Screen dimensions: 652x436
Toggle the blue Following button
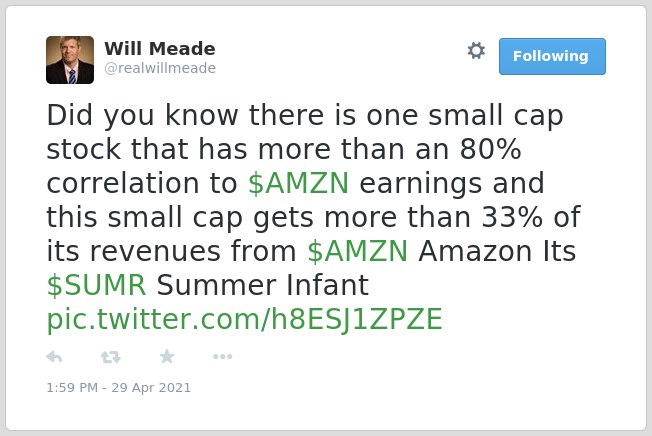(552, 56)
